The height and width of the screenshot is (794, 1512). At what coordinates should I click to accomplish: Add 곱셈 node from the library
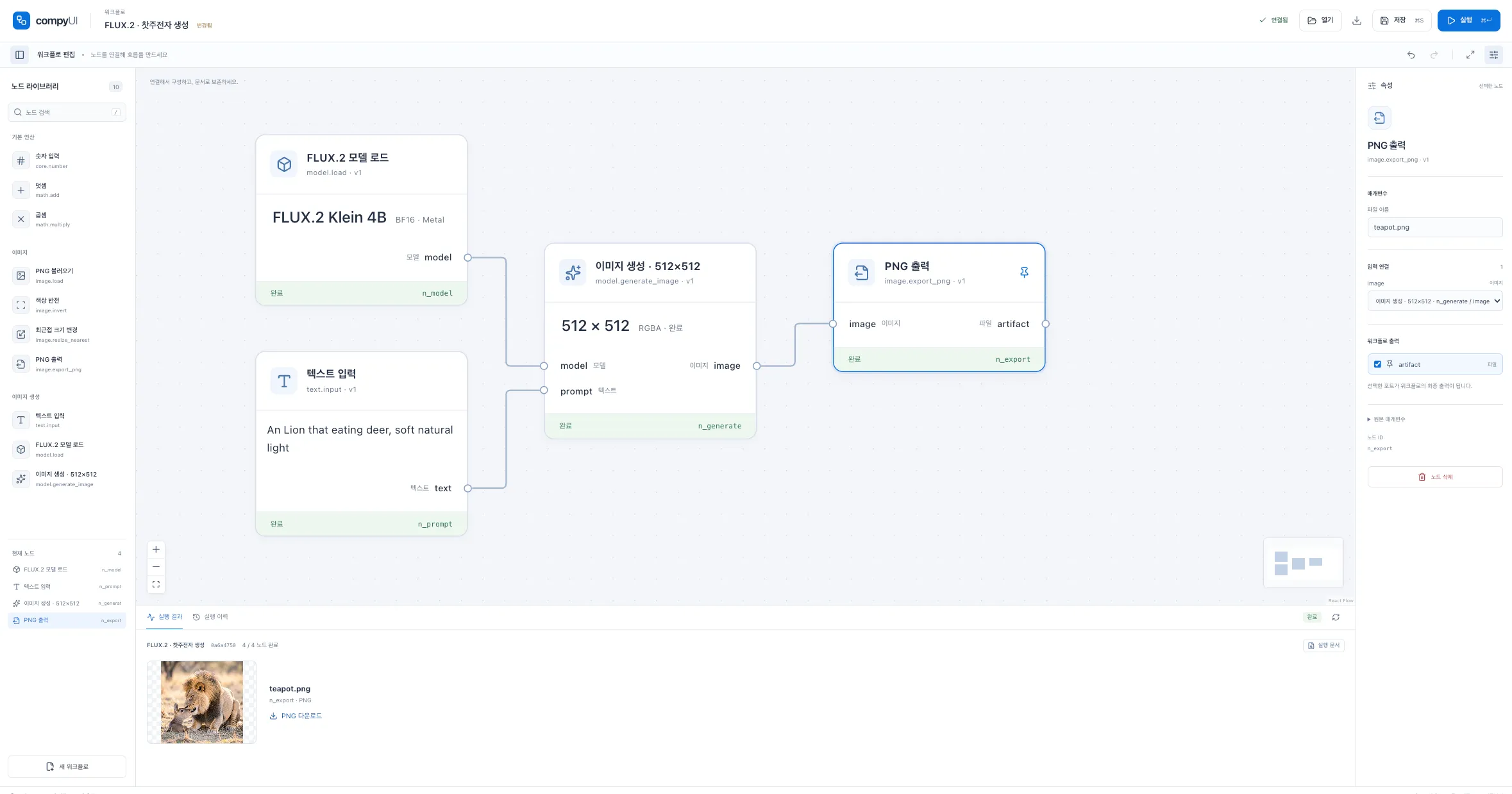[67, 219]
